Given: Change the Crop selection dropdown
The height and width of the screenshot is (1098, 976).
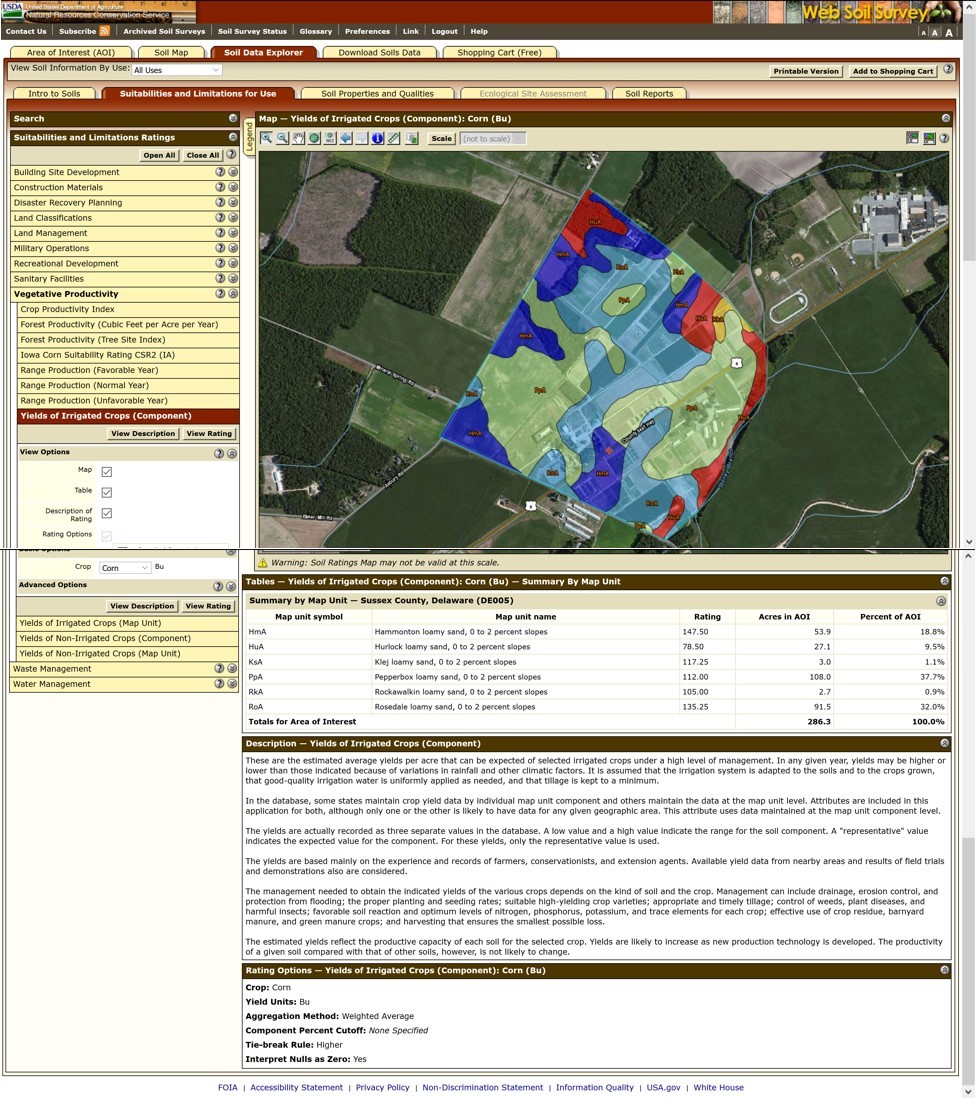Looking at the screenshot, I should 124,567.
